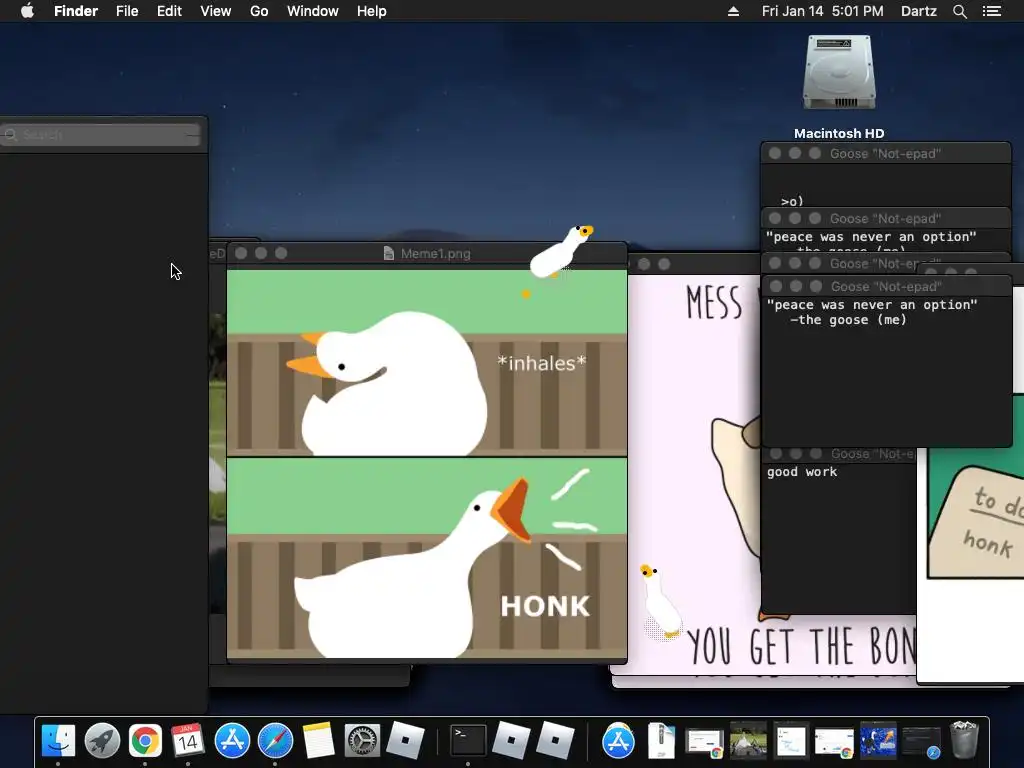Screen dimensions: 1024x768
Task: Click the goose perched on Meme1.png window
Action: (560, 252)
